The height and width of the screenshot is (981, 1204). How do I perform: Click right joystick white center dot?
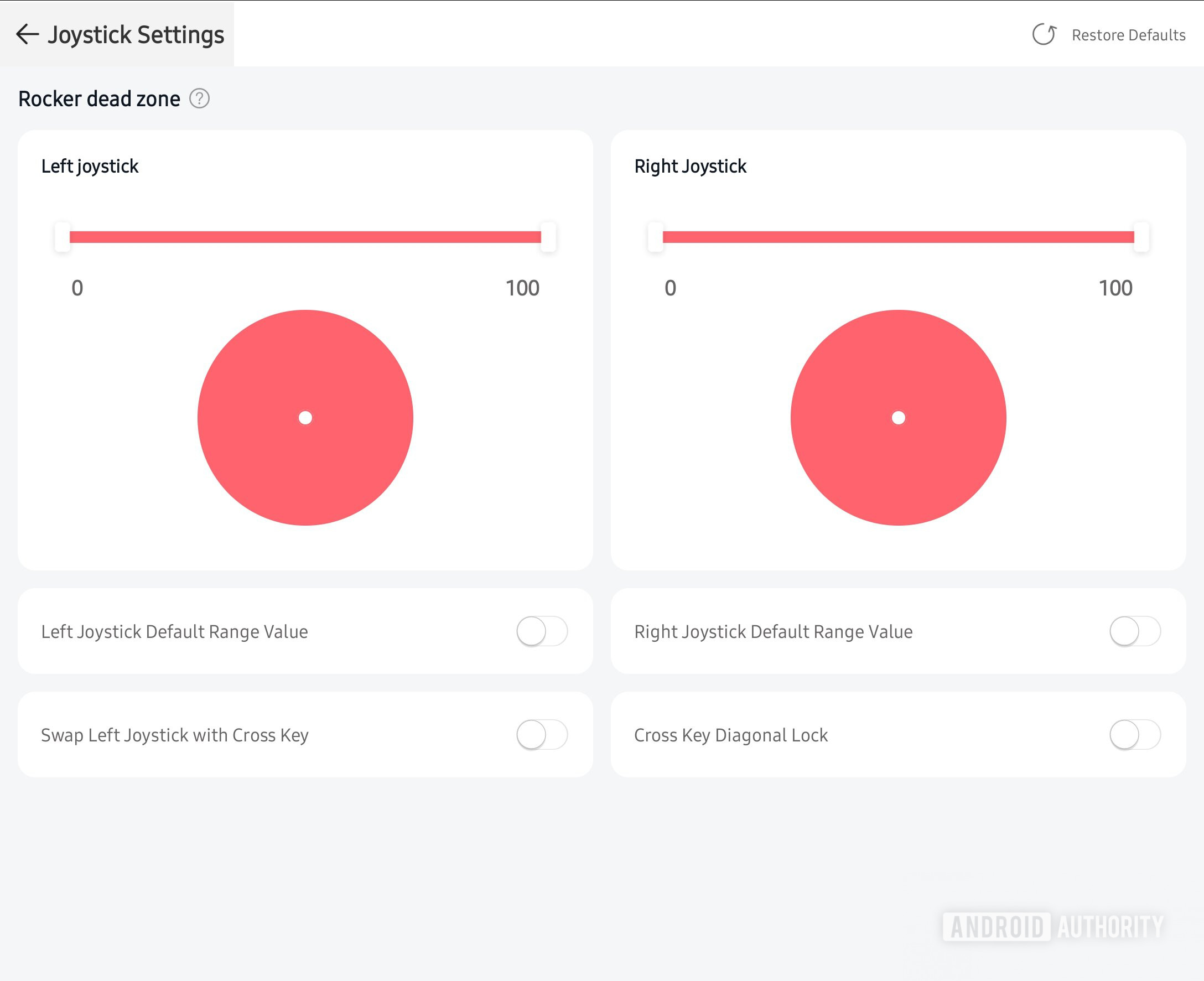pyautogui.click(x=899, y=418)
